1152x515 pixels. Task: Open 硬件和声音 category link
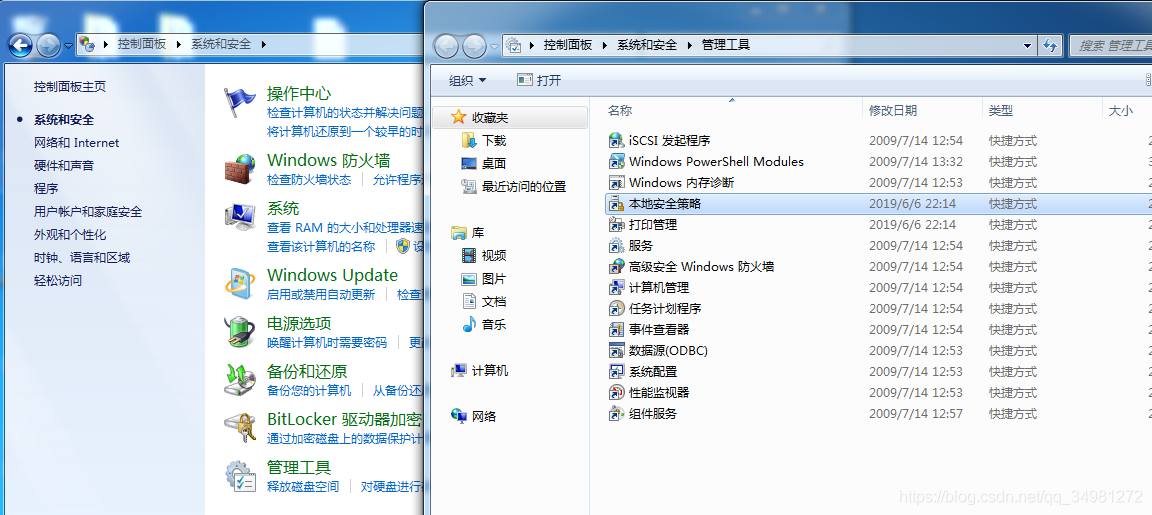tap(64, 165)
